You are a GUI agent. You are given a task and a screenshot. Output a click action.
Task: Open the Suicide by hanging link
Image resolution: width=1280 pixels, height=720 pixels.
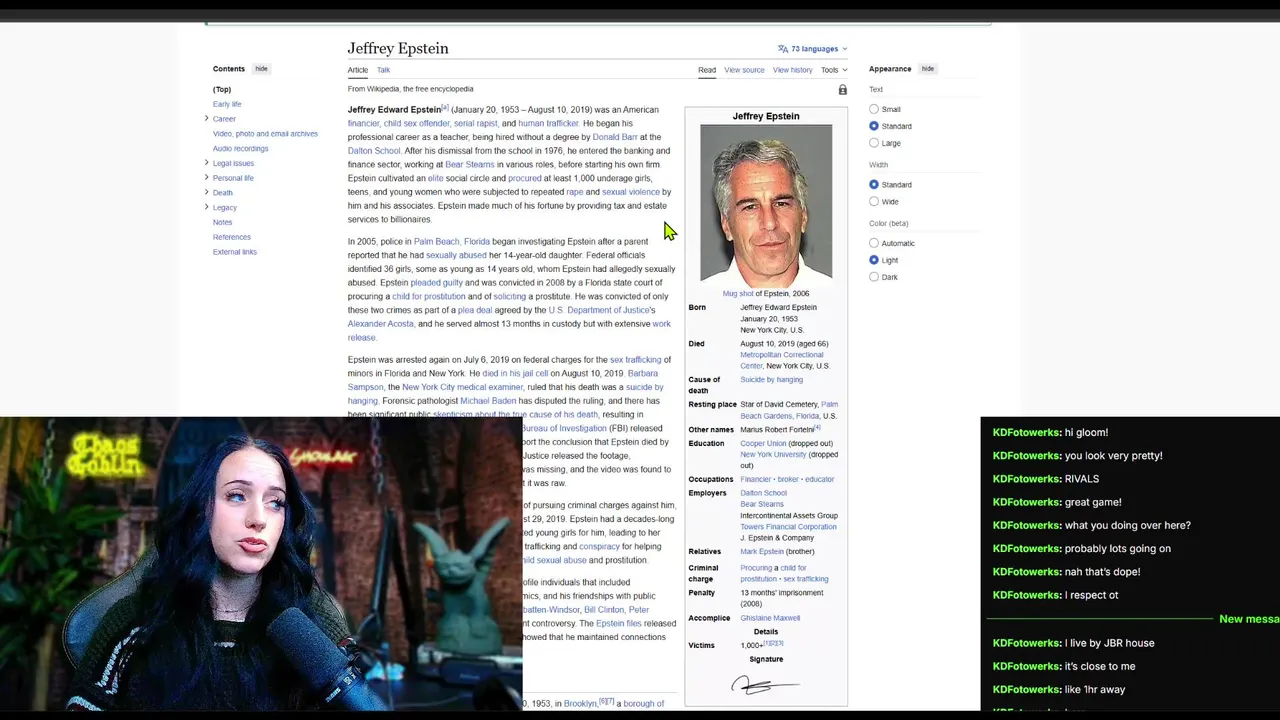tap(771, 380)
